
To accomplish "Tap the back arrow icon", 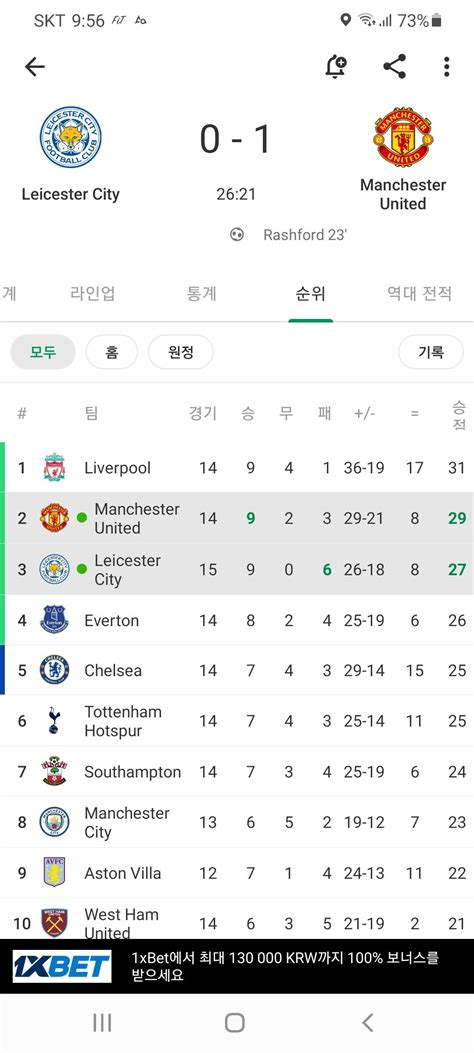I will (34, 66).
